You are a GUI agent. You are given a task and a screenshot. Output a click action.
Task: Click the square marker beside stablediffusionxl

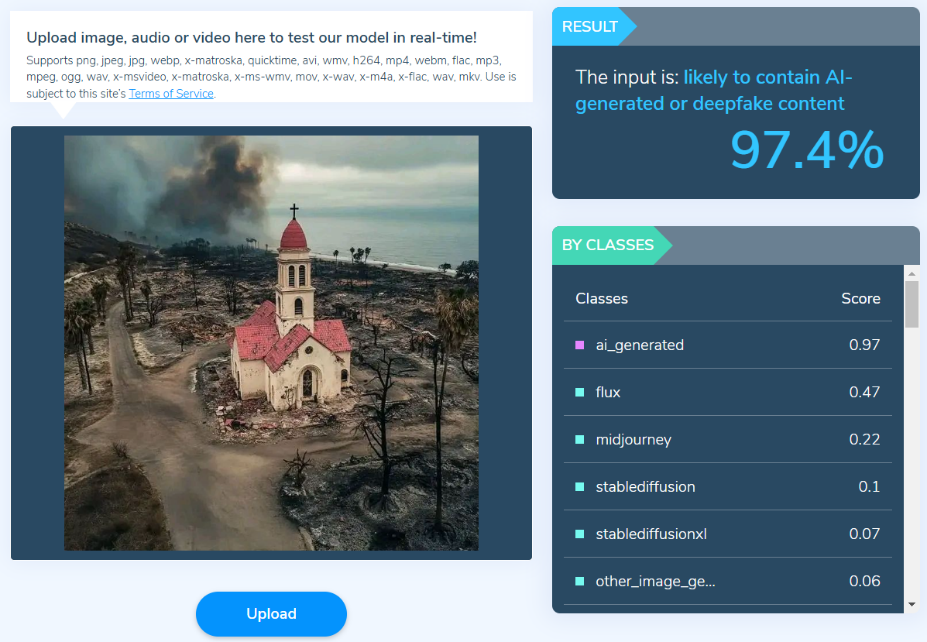(580, 534)
